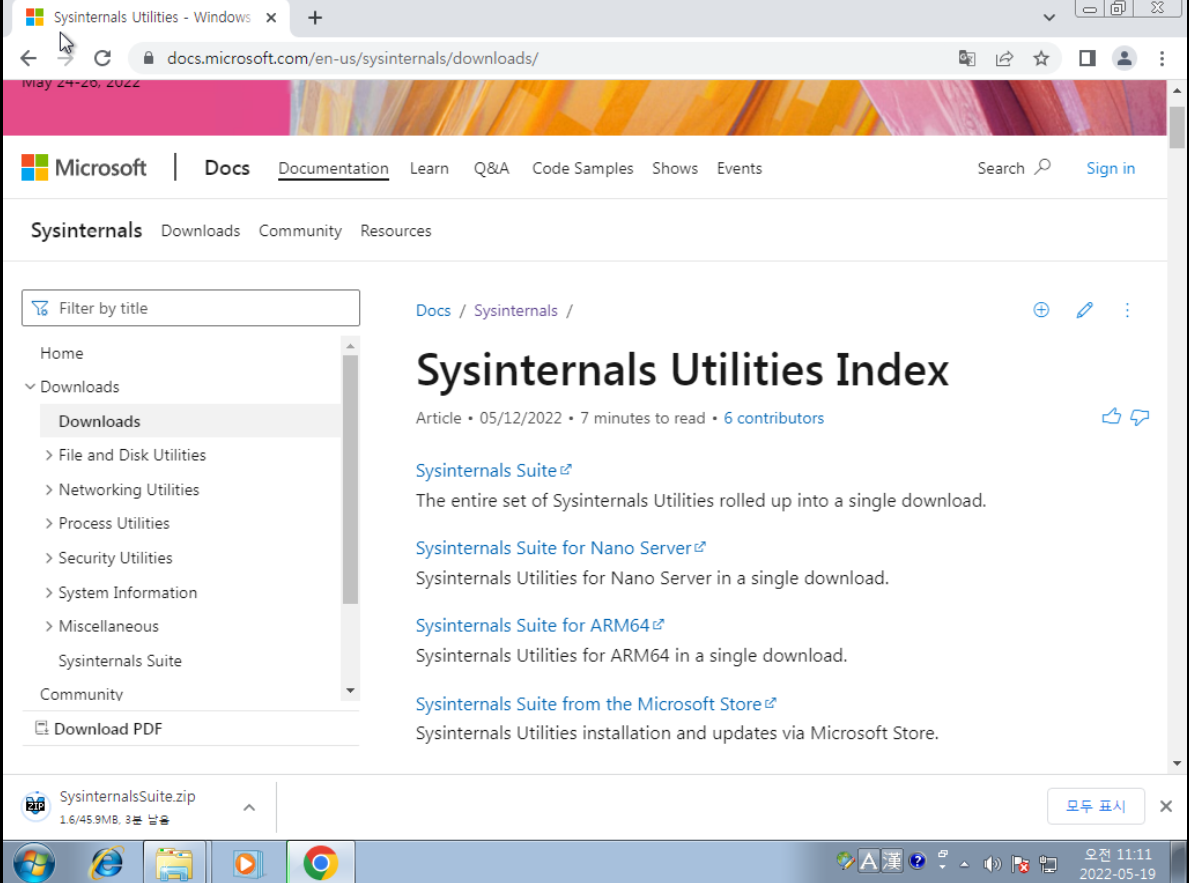Image resolution: width=1189 pixels, height=883 pixels.
Task: Open File Explorer from taskbar
Action: tap(174, 863)
